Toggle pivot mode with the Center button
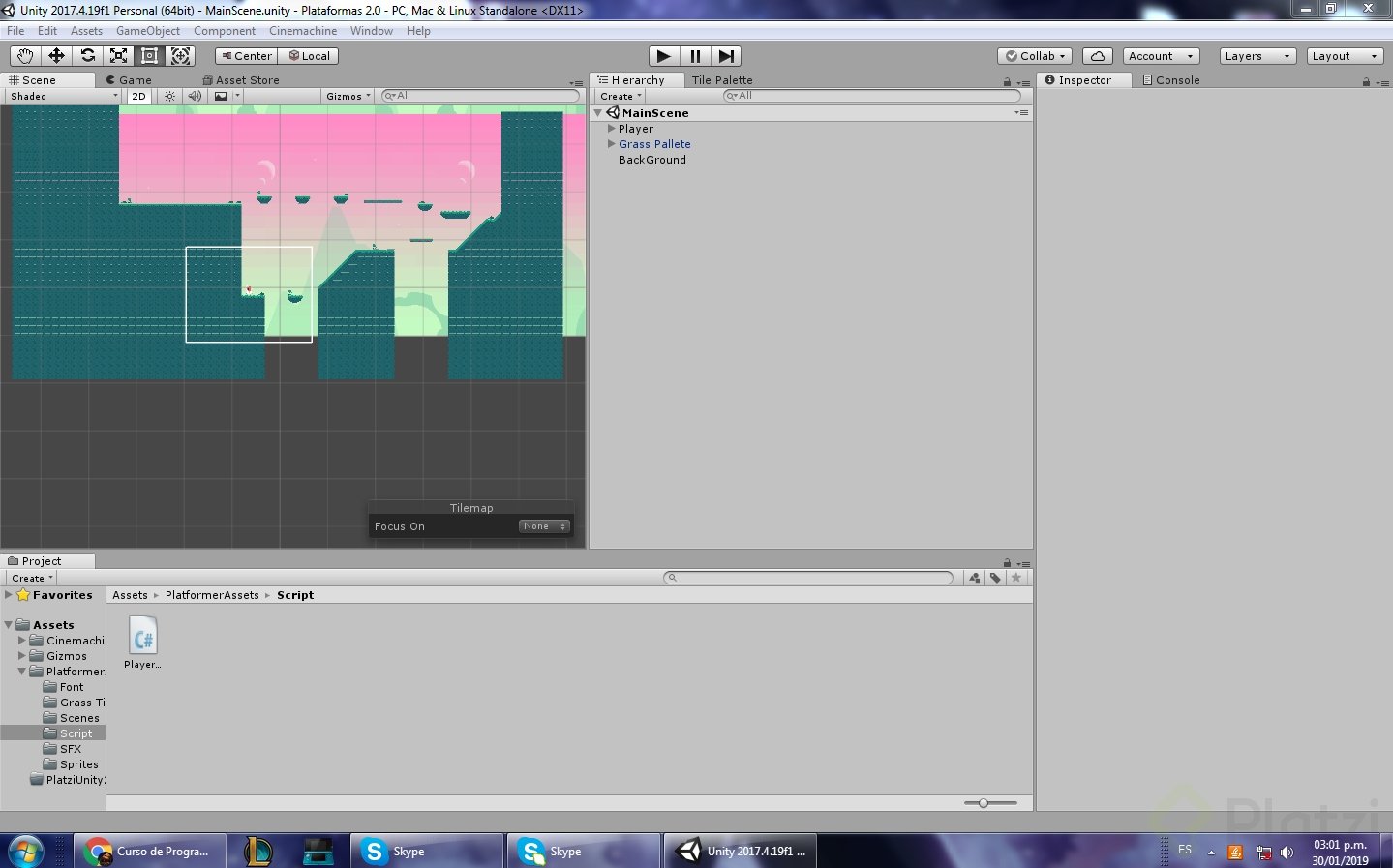Viewport: 1393px width, 868px height. pos(247,56)
